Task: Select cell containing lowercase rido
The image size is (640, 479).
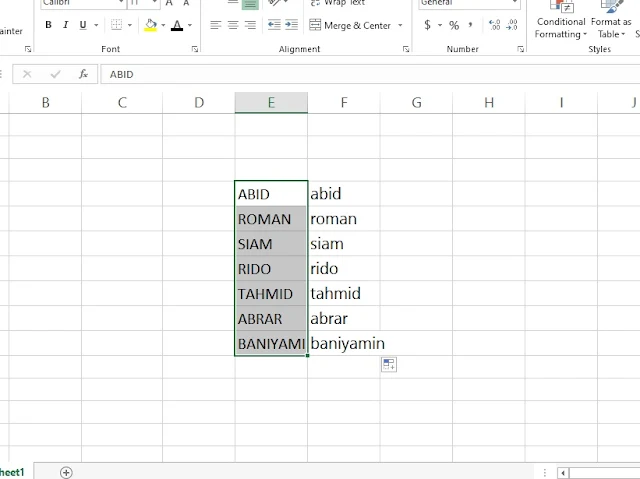Action: point(344,269)
